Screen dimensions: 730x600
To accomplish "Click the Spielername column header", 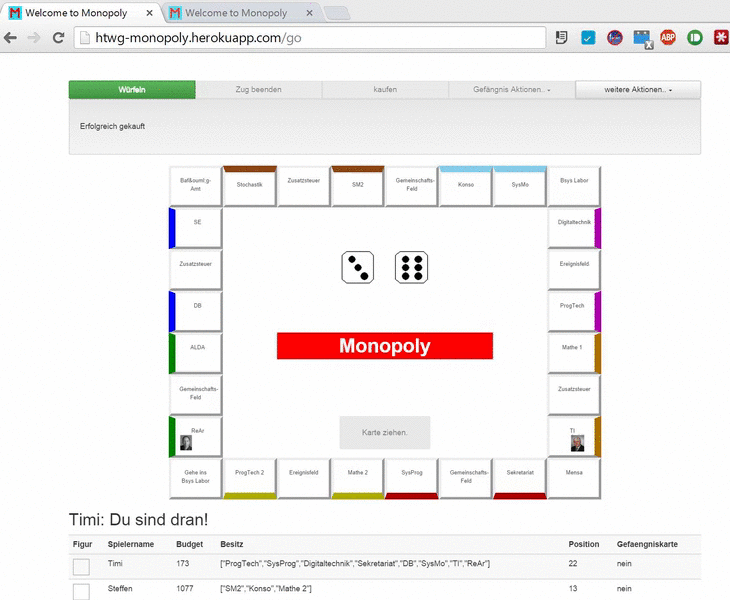I will pos(131,544).
